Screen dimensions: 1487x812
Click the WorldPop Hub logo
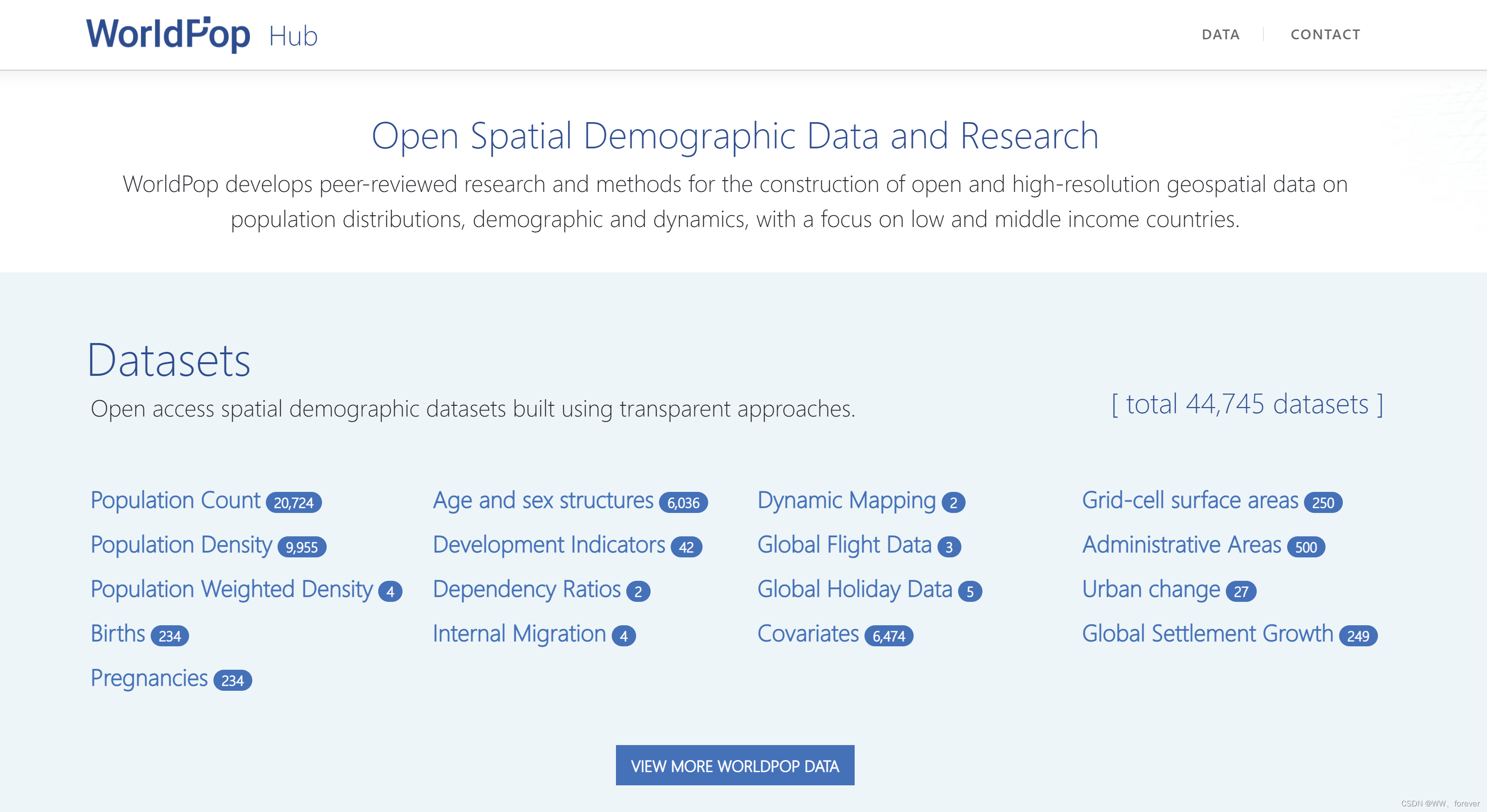(201, 35)
